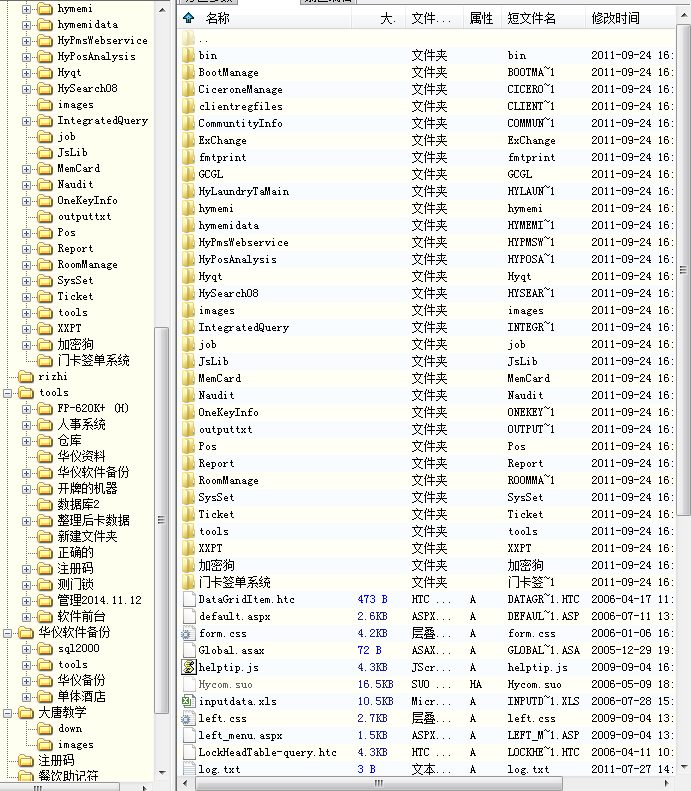Click the tree panel scroll-down arrow

162,772
